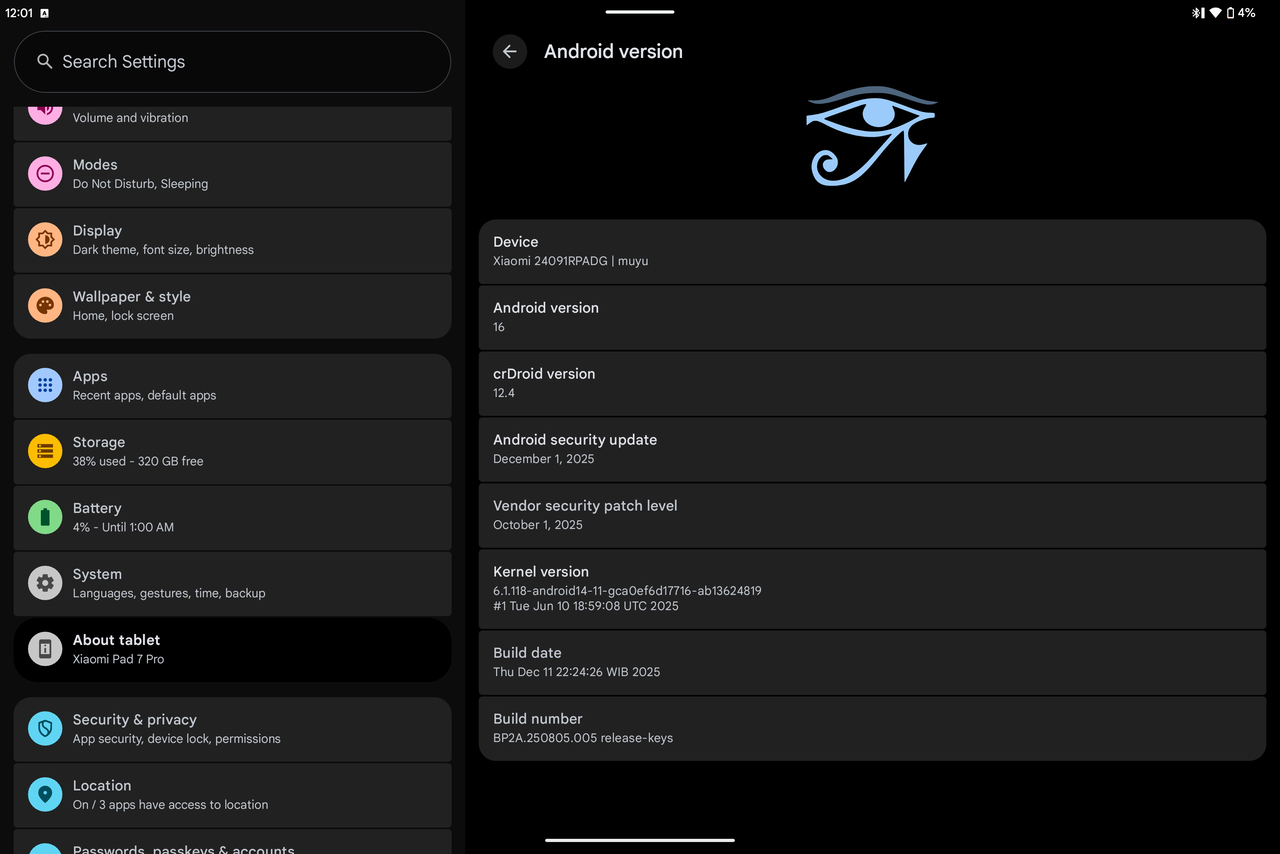The width and height of the screenshot is (1280, 854).
Task: Tap the crDroid version 12.4 row
Action: [872, 383]
